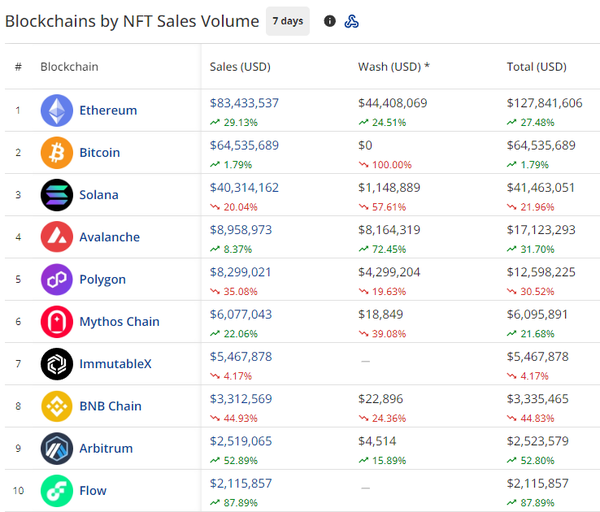
Task: Click the Ethereum logo icon
Action: (56, 110)
